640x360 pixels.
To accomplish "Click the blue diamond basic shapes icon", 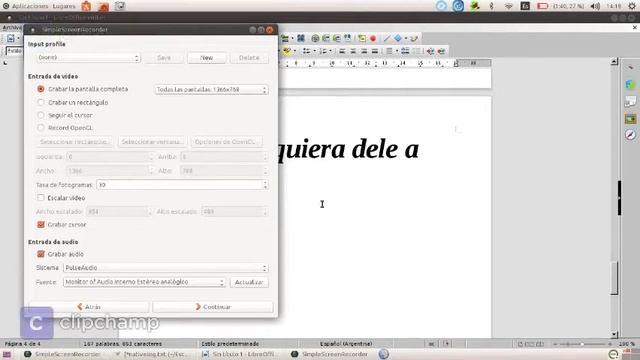I will 398,39.
